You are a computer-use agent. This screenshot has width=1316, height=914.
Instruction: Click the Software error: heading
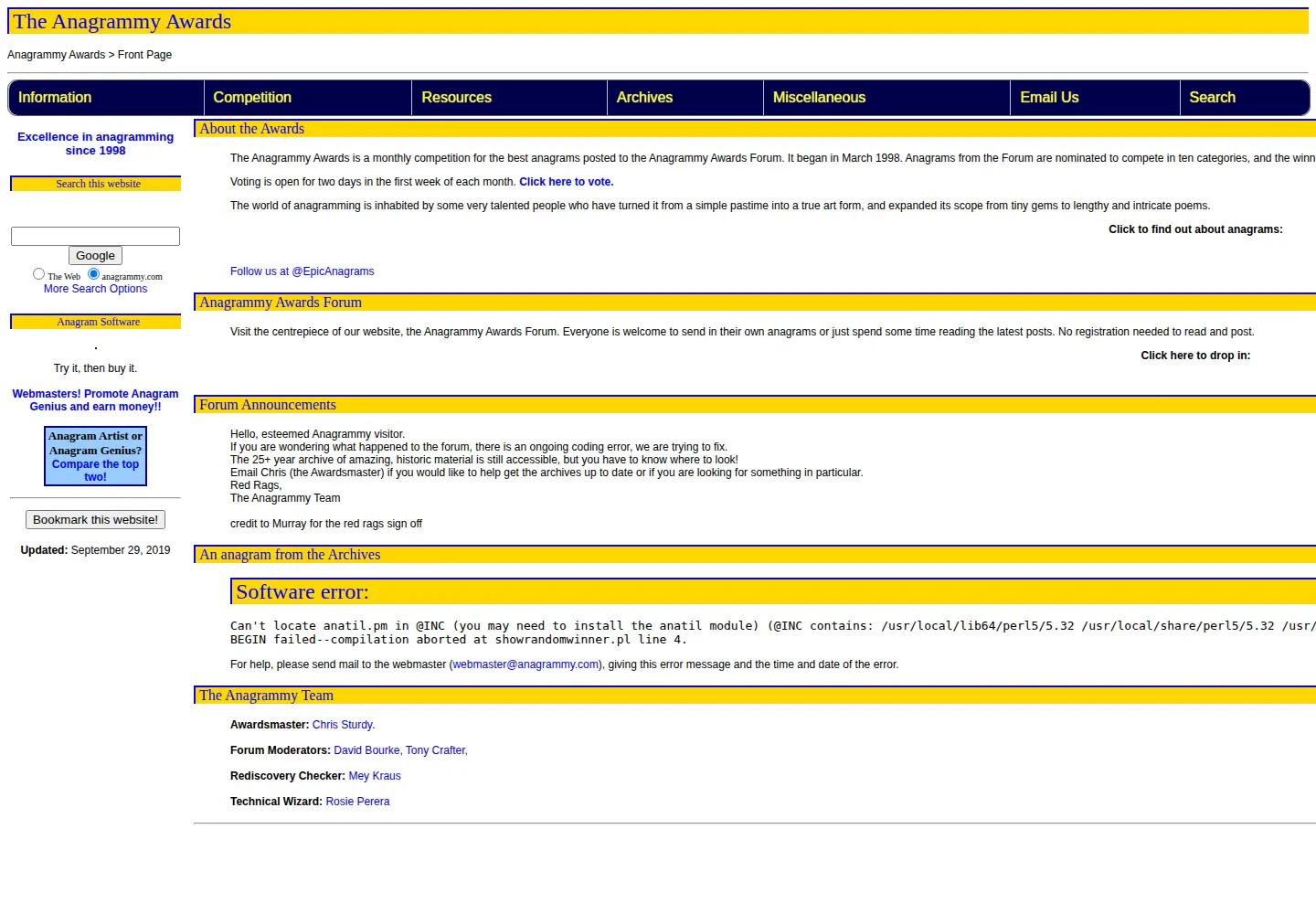[302, 591]
